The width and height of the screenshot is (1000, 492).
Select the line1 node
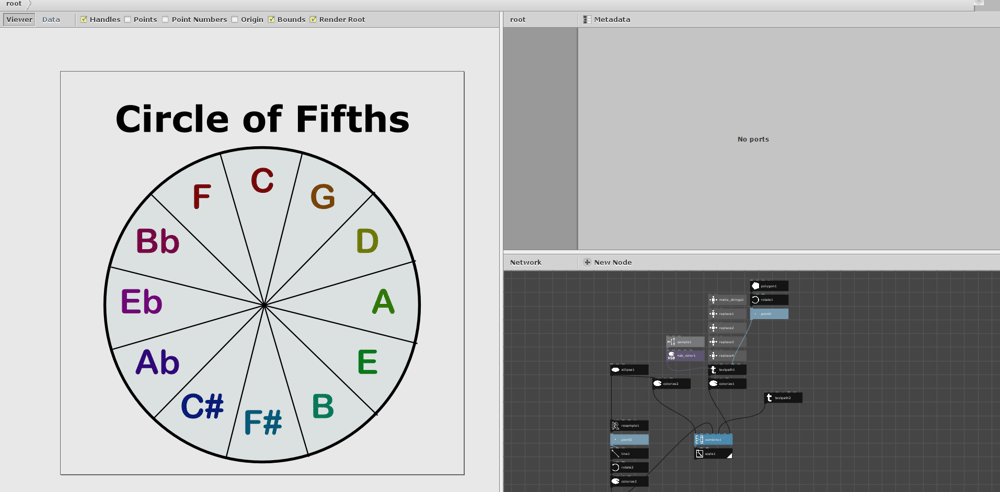629,454
